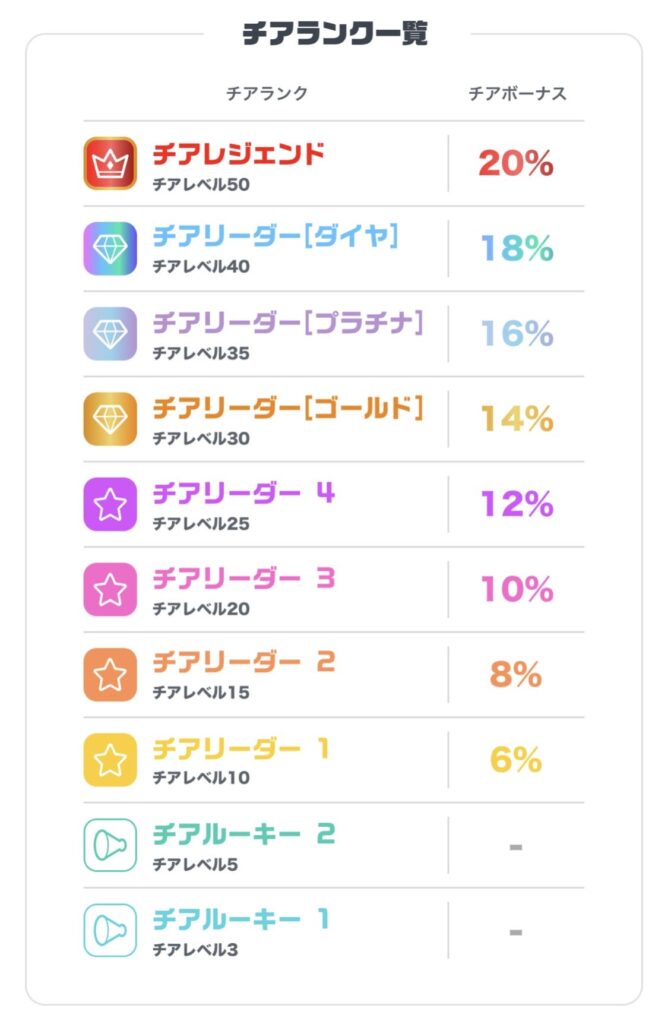Click the 12% purple bonus value
The image size is (668, 1024).
515,504
